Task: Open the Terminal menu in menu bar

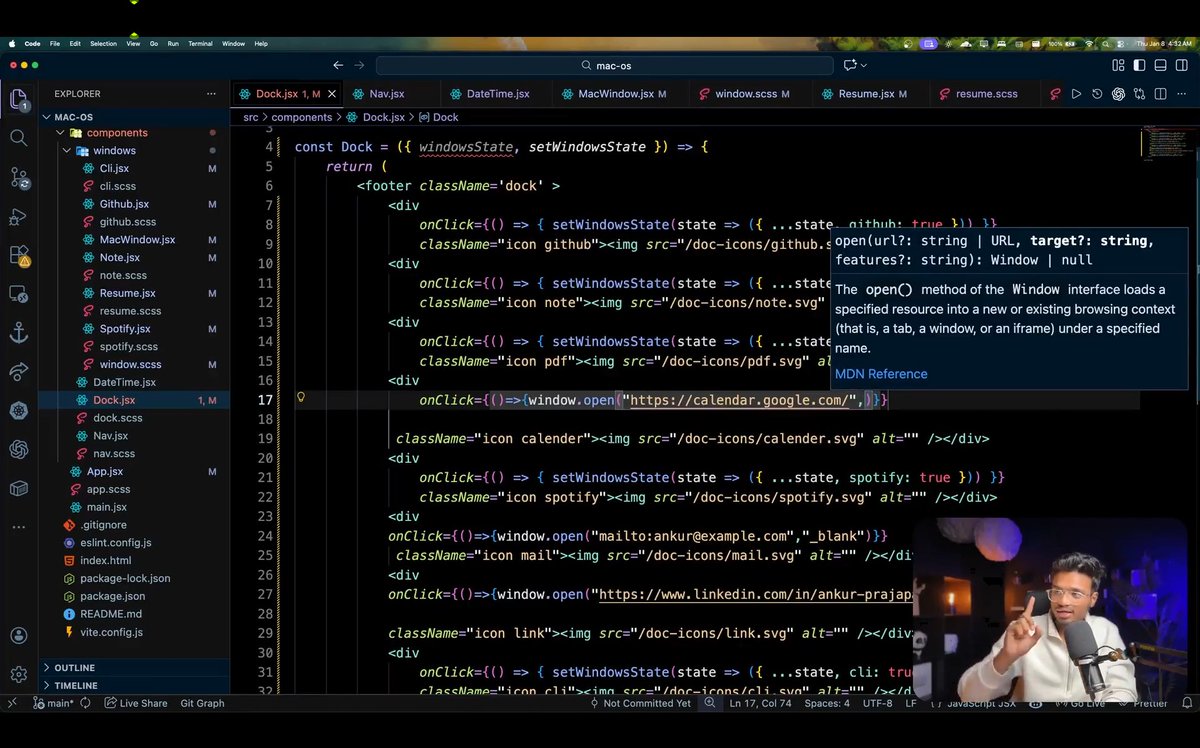Action: [200, 44]
